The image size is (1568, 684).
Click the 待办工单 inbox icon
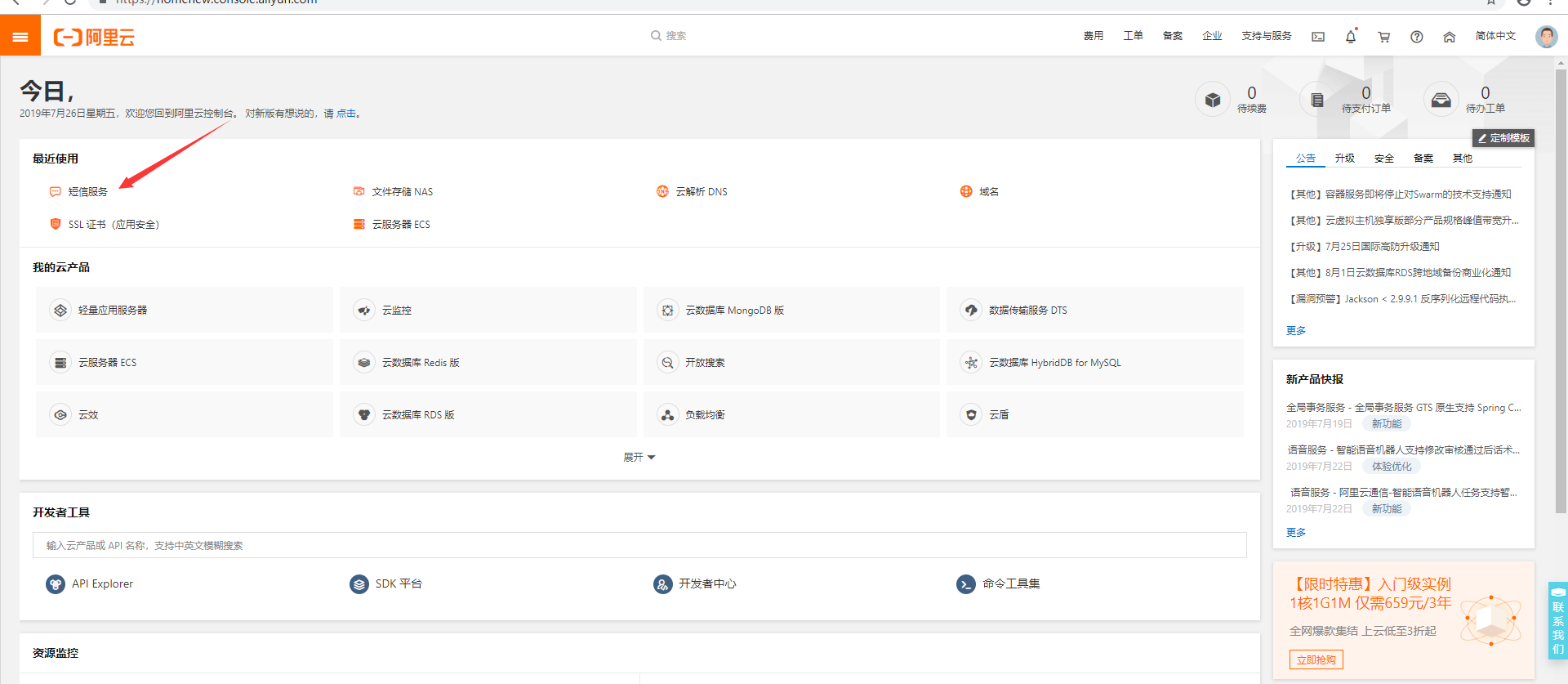(x=1441, y=100)
